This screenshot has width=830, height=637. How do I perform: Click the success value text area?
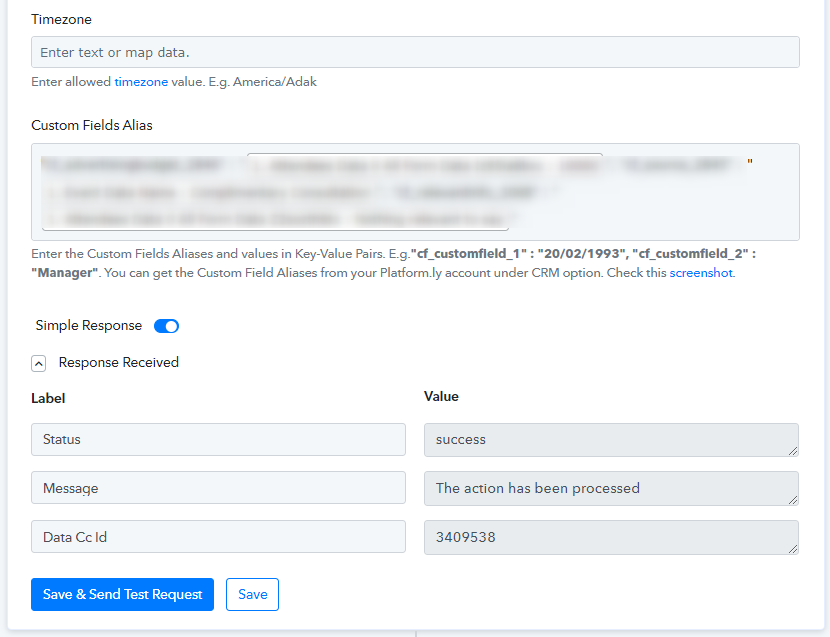point(611,439)
